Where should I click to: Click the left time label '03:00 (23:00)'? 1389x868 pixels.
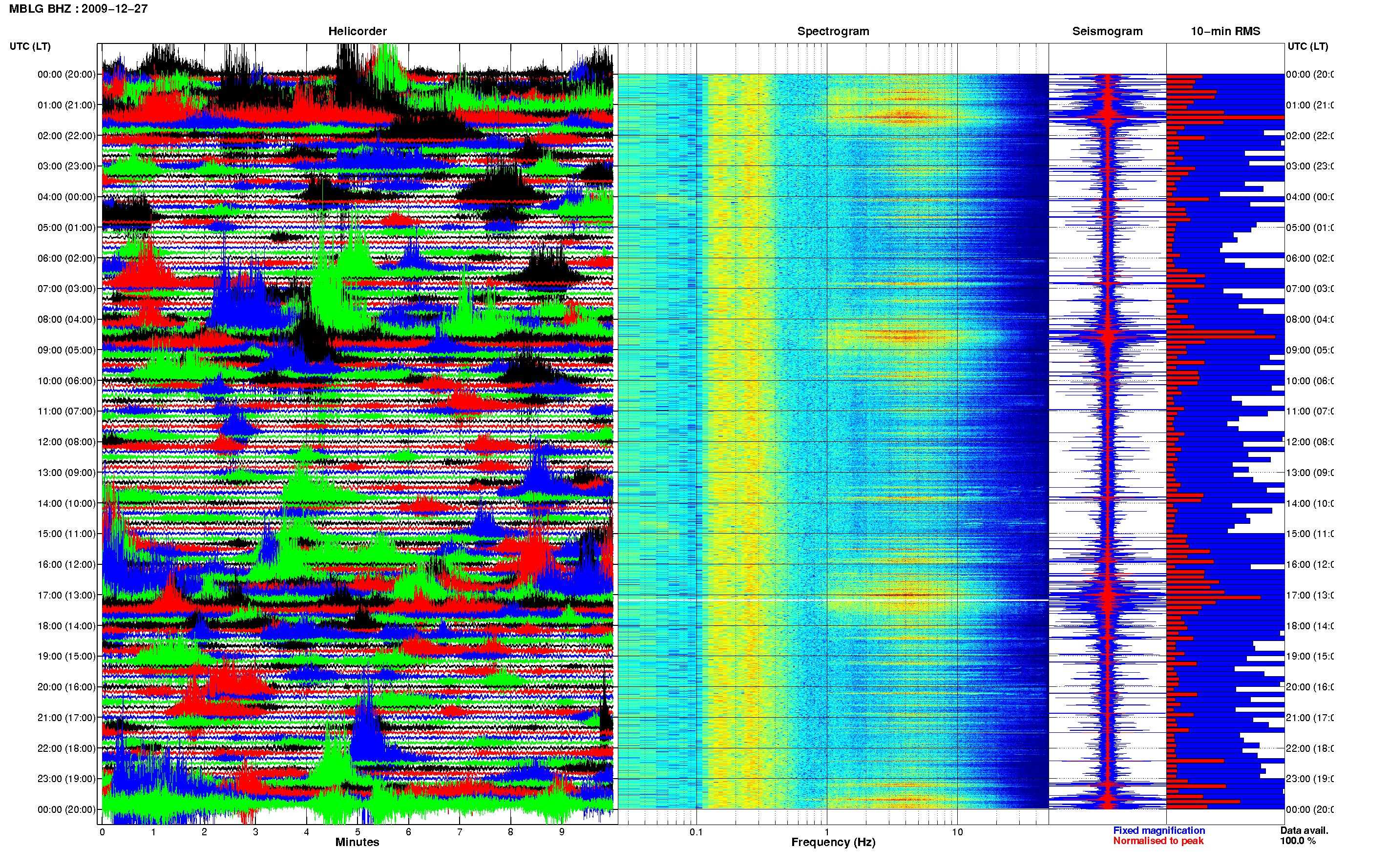coord(66,166)
